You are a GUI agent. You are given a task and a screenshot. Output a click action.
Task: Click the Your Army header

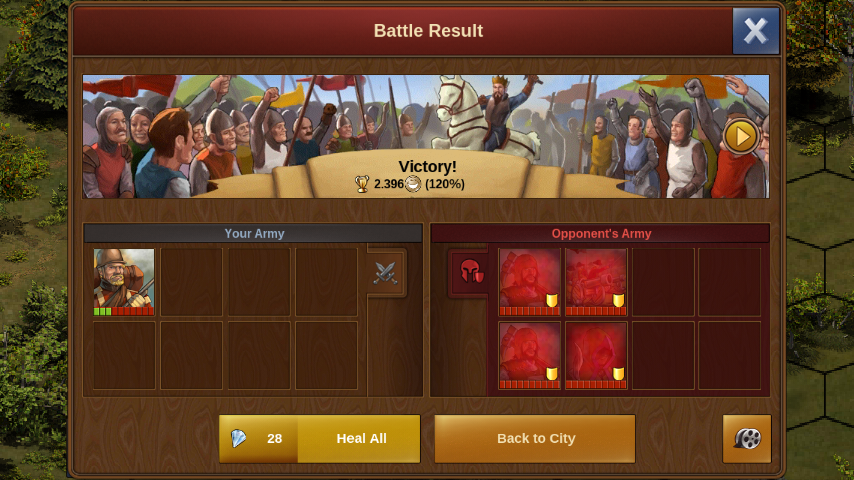[254, 233]
